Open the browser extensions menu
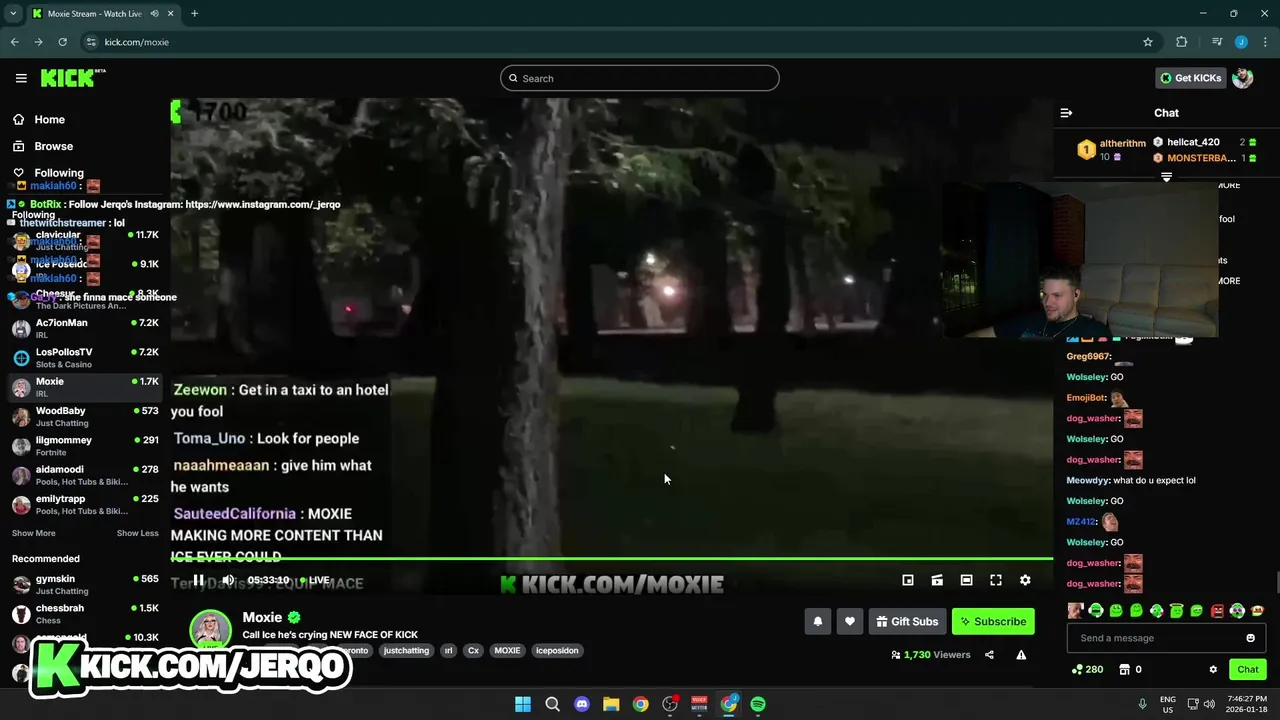 [x=1181, y=42]
